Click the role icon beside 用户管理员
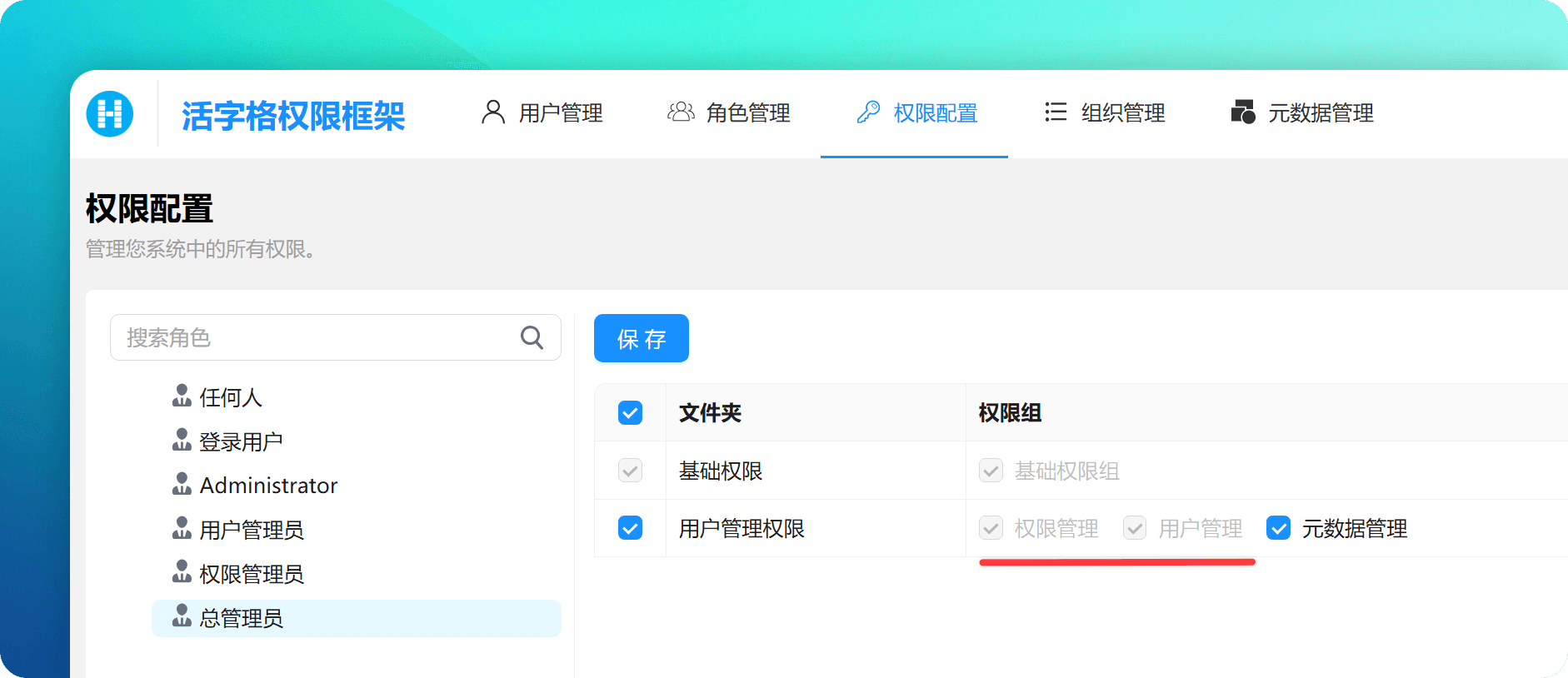 click(x=182, y=528)
